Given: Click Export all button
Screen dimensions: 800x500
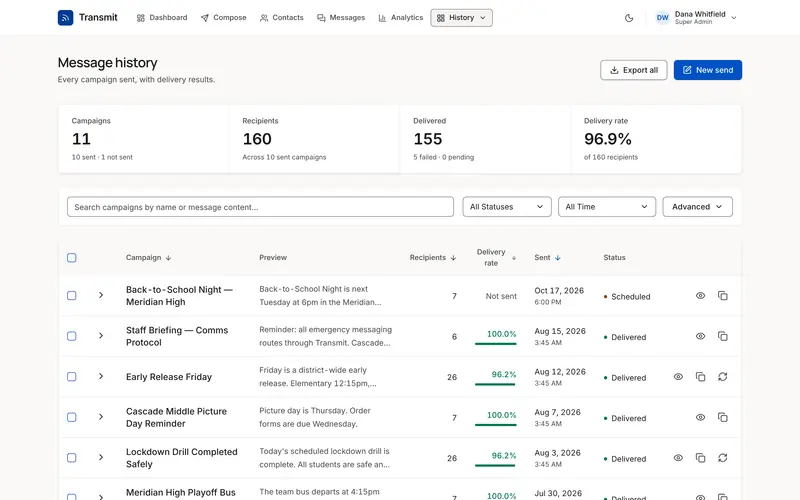Looking at the screenshot, I should pyautogui.click(x=634, y=70).
